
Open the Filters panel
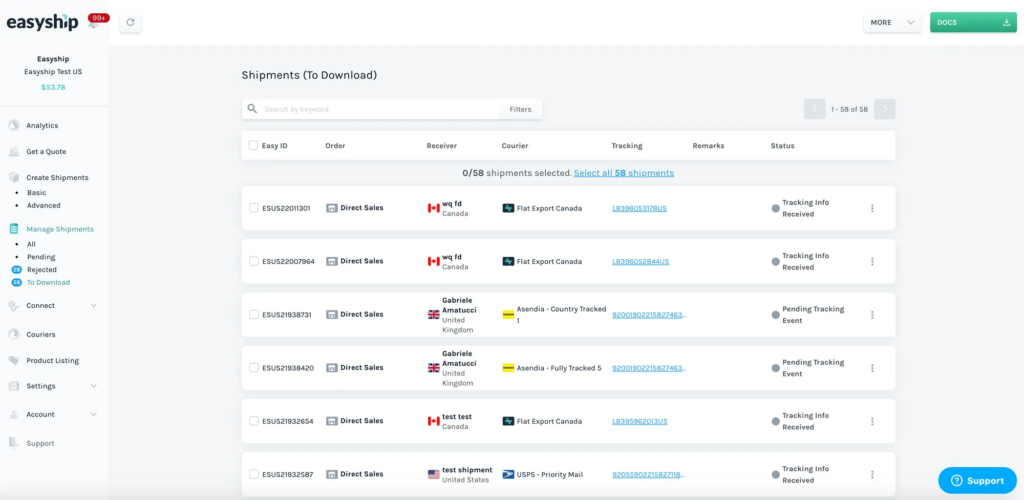[x=520, y=109]
